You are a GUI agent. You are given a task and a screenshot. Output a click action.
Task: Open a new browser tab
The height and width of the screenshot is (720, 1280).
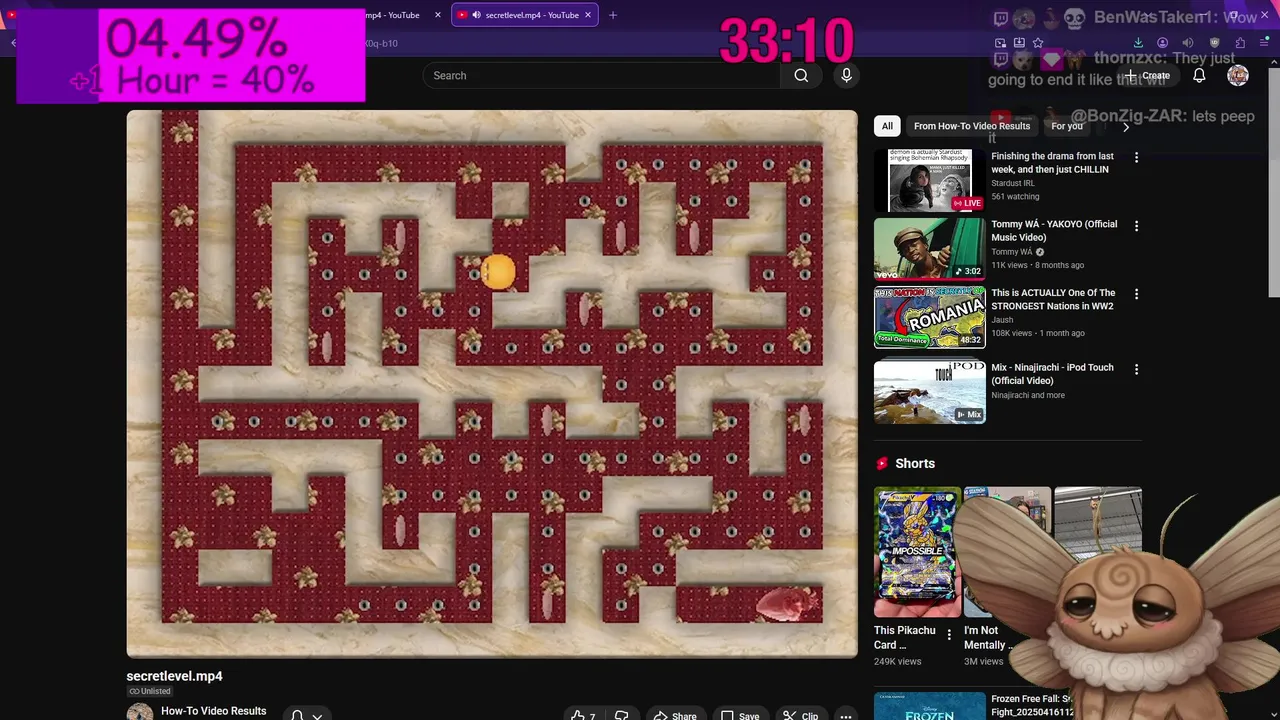(x=613, y=15)
